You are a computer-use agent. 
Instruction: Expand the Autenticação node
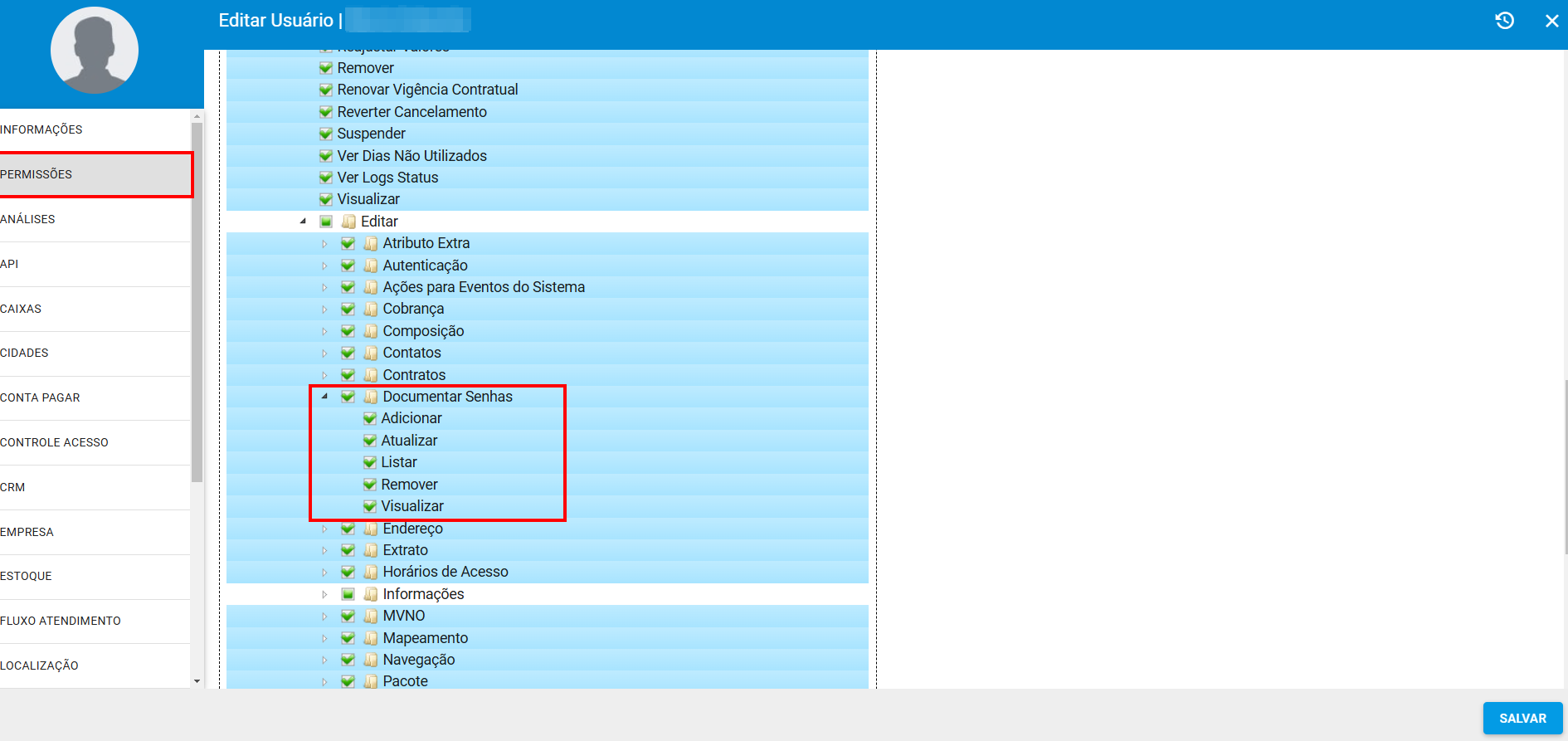(325, 266)
